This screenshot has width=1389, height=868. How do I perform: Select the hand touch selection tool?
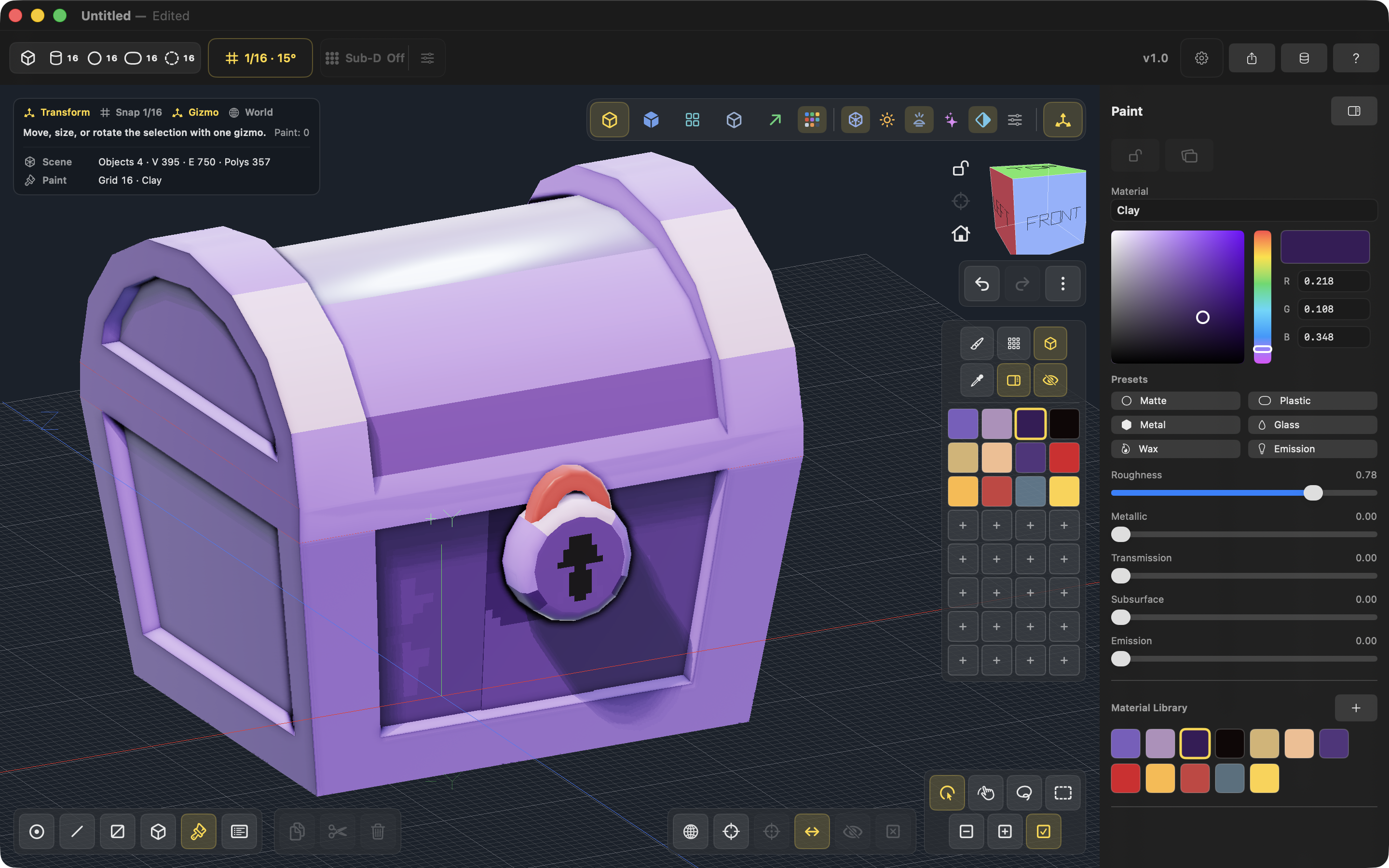coord(985,793)
